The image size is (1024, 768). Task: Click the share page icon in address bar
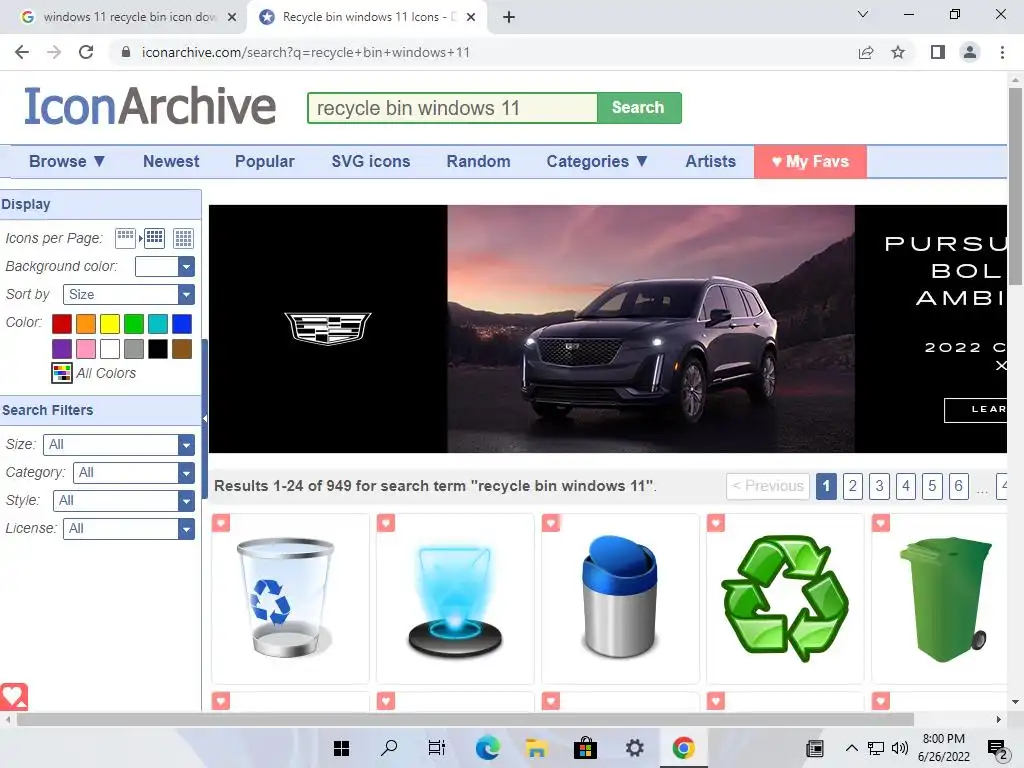point(866,52)
